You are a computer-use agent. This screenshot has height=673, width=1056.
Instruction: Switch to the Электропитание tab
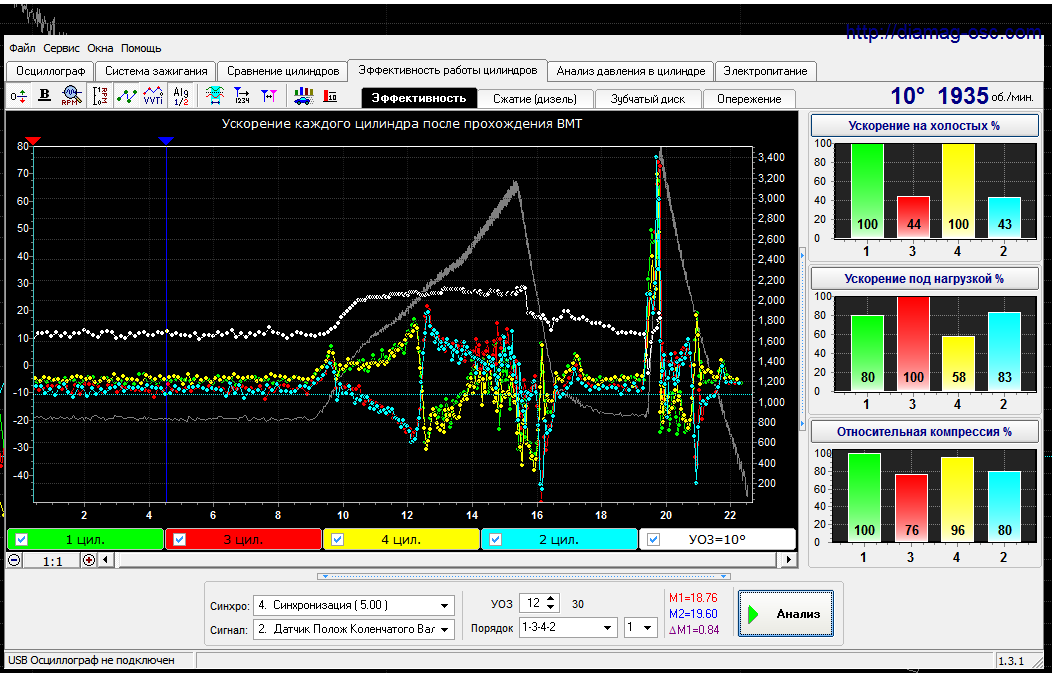pyautogui.click(x=766, y=71)
